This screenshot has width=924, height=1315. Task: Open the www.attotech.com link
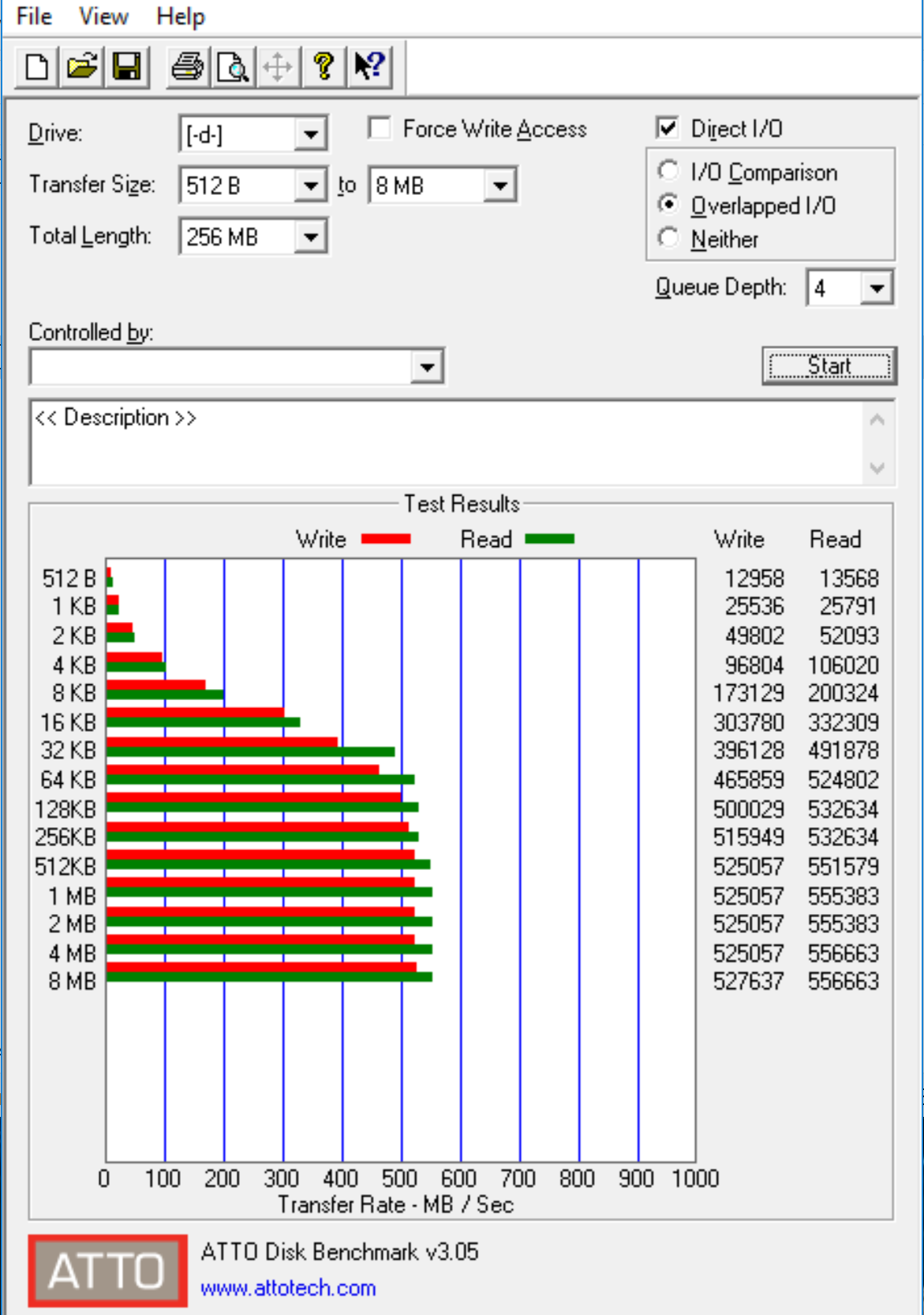(x=288, y=1288)
